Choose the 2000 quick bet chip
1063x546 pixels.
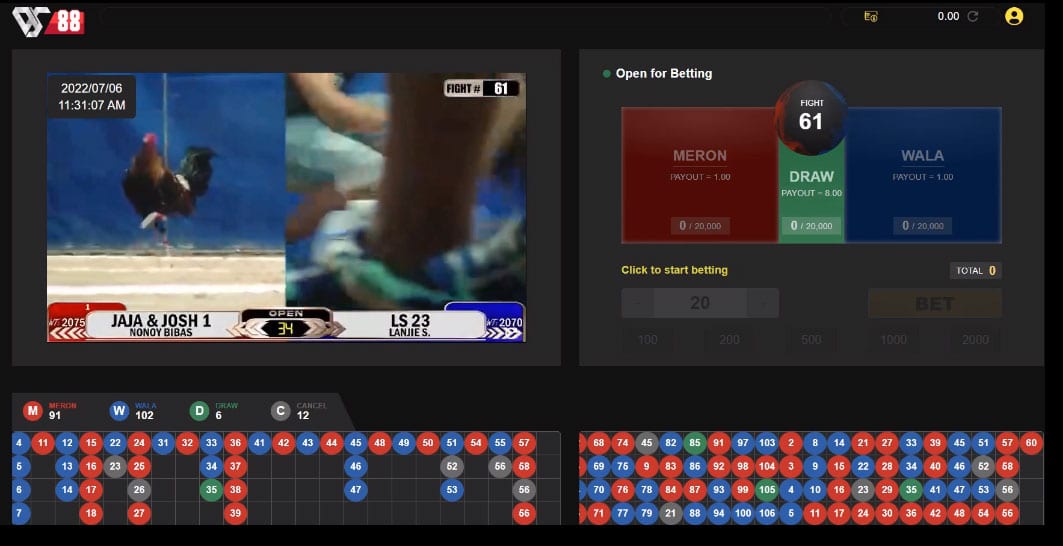(976, 340)
